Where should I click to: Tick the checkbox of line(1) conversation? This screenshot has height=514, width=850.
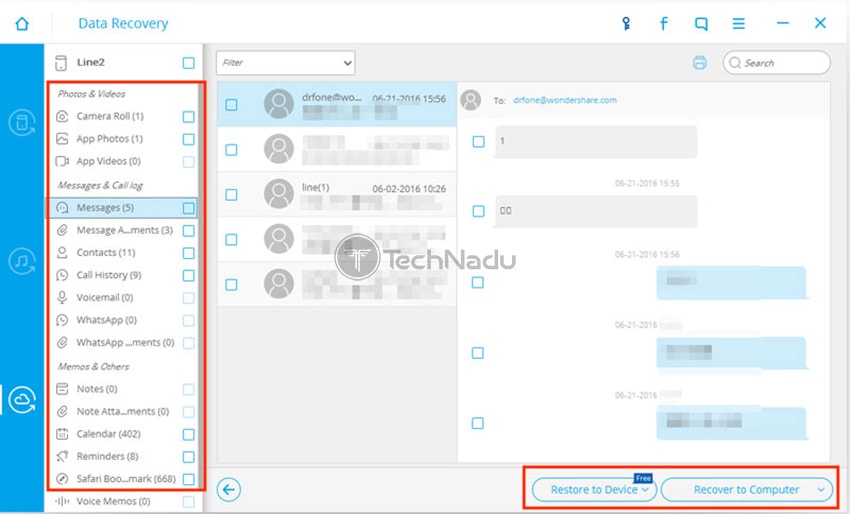click(231, 195)
